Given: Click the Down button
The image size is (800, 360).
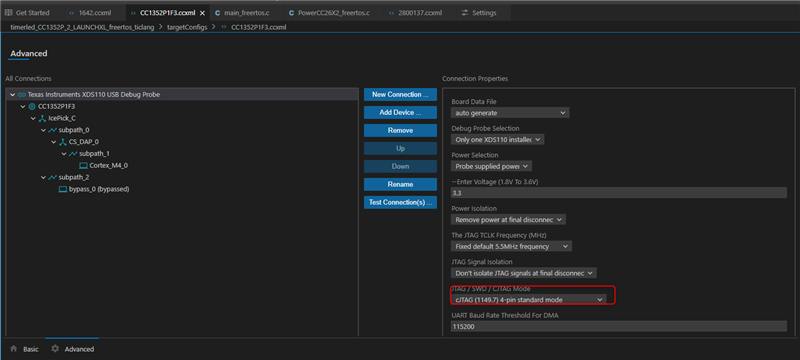Looking at the screenshot, I should coord(401,166).
